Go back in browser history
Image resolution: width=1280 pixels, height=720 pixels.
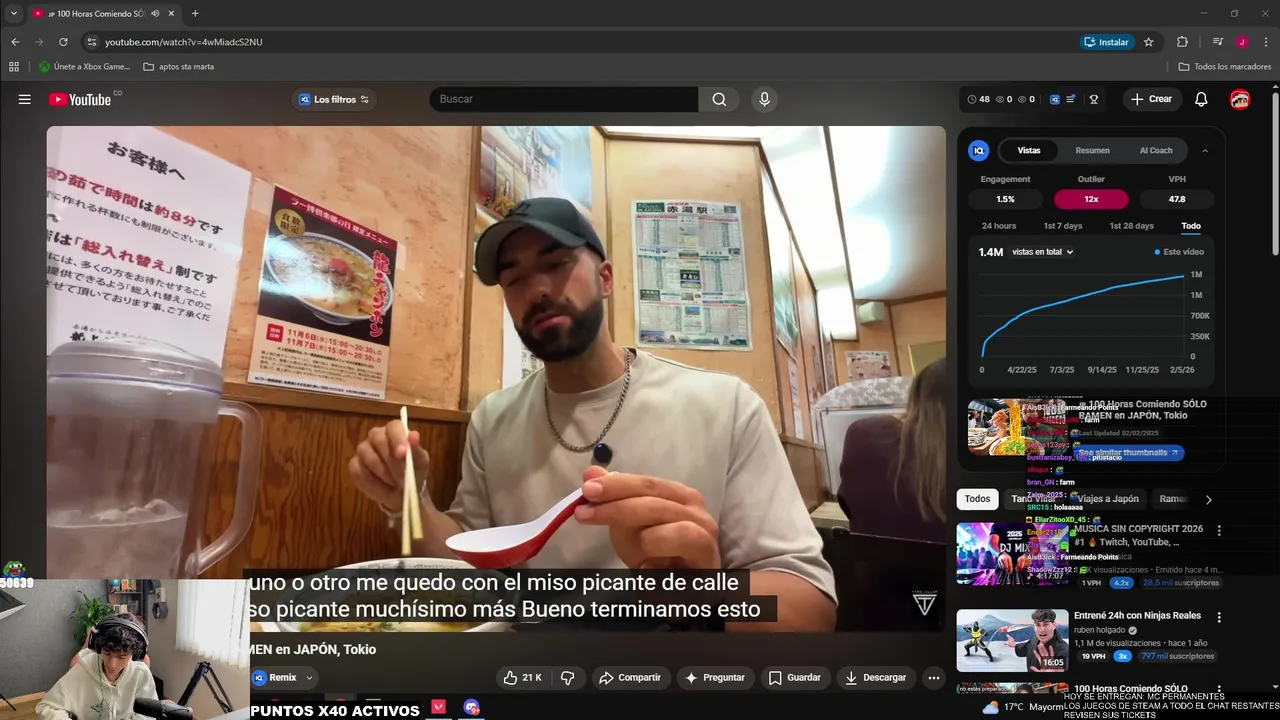[x=15, y=42]
